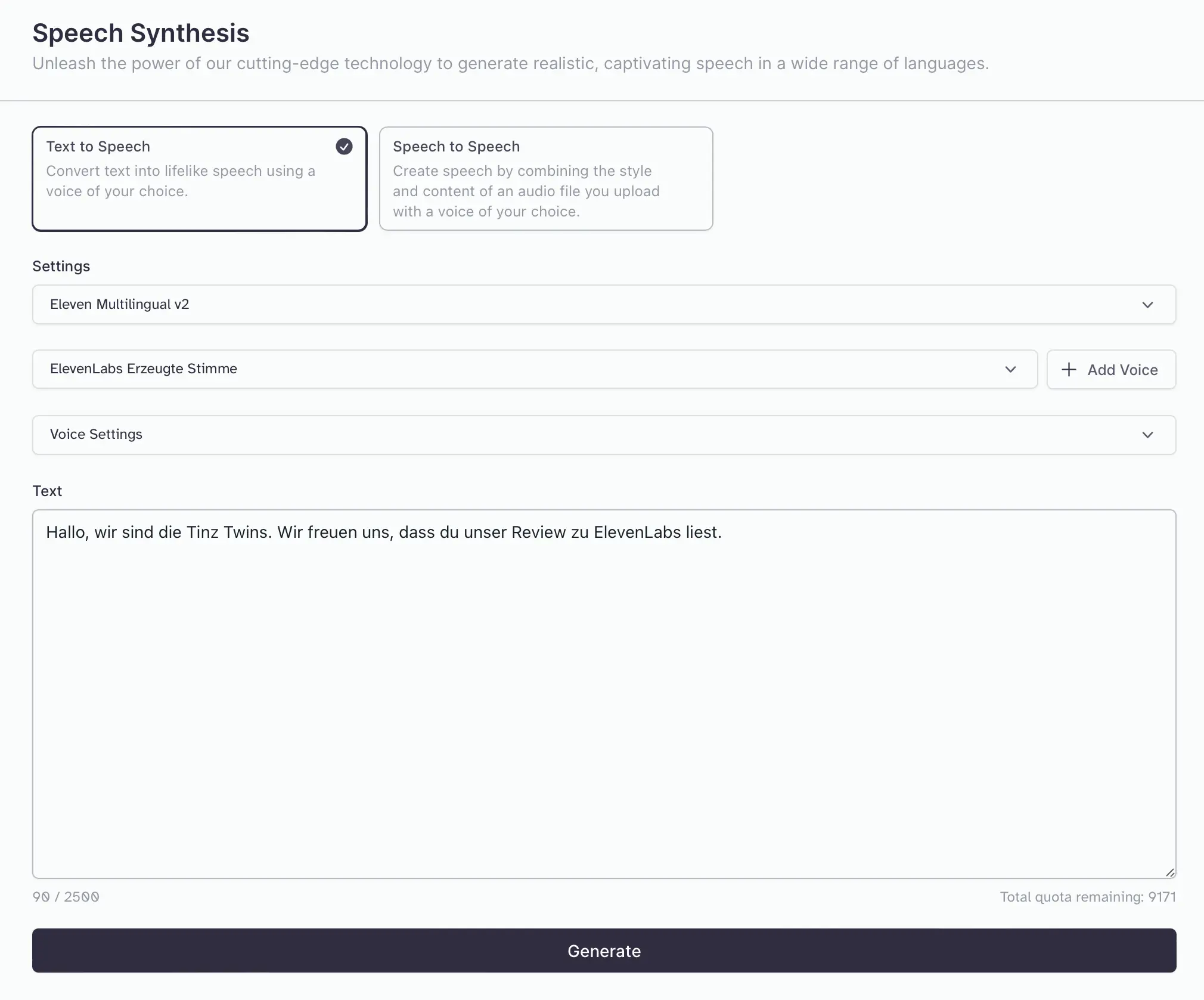This screenshot has height=1000, width=1204.
Task: Click the chevron on the model dropdown
Action: click(x=1147, y=305)
